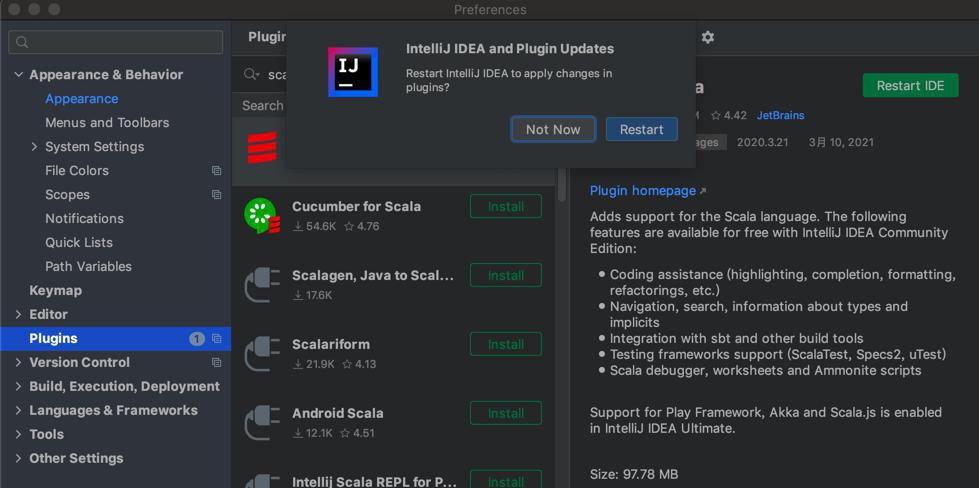This screenshot has width=979, height=488.
Task: Click the green Restart IDE button
Action: (x=910, y=85)
